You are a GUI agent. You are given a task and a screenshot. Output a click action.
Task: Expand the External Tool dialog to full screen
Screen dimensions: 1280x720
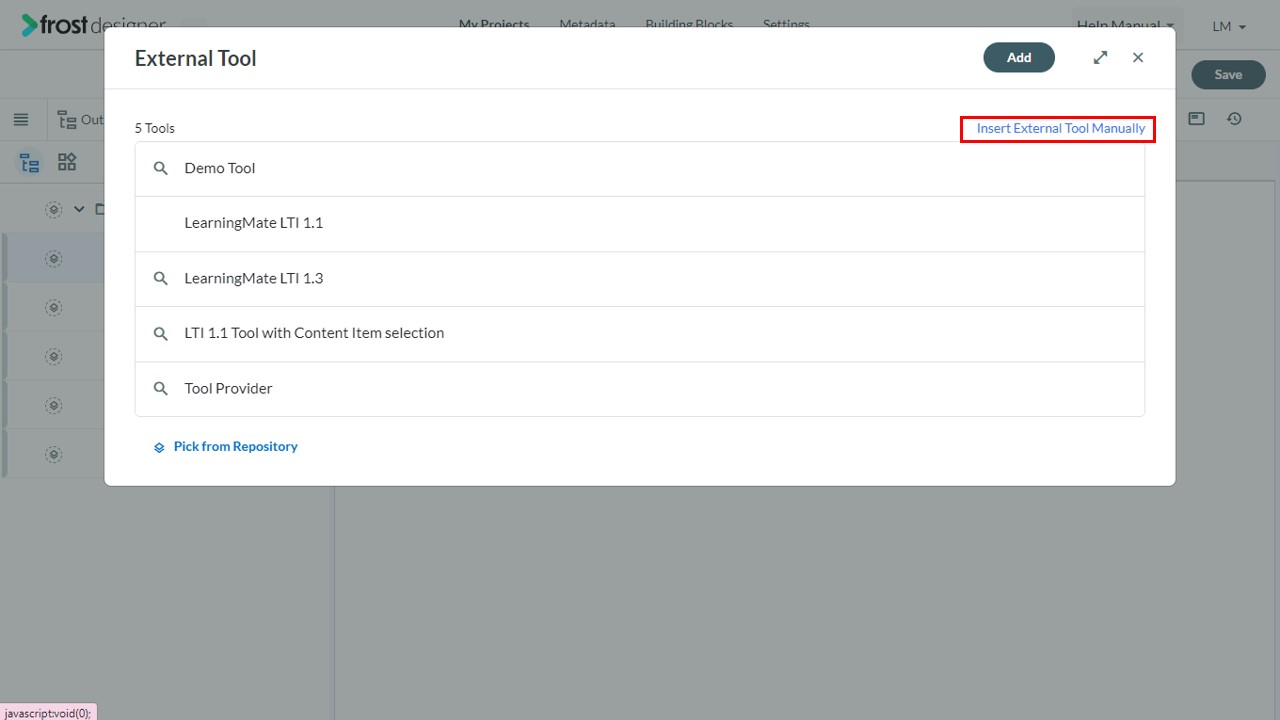pos(1100,58)
